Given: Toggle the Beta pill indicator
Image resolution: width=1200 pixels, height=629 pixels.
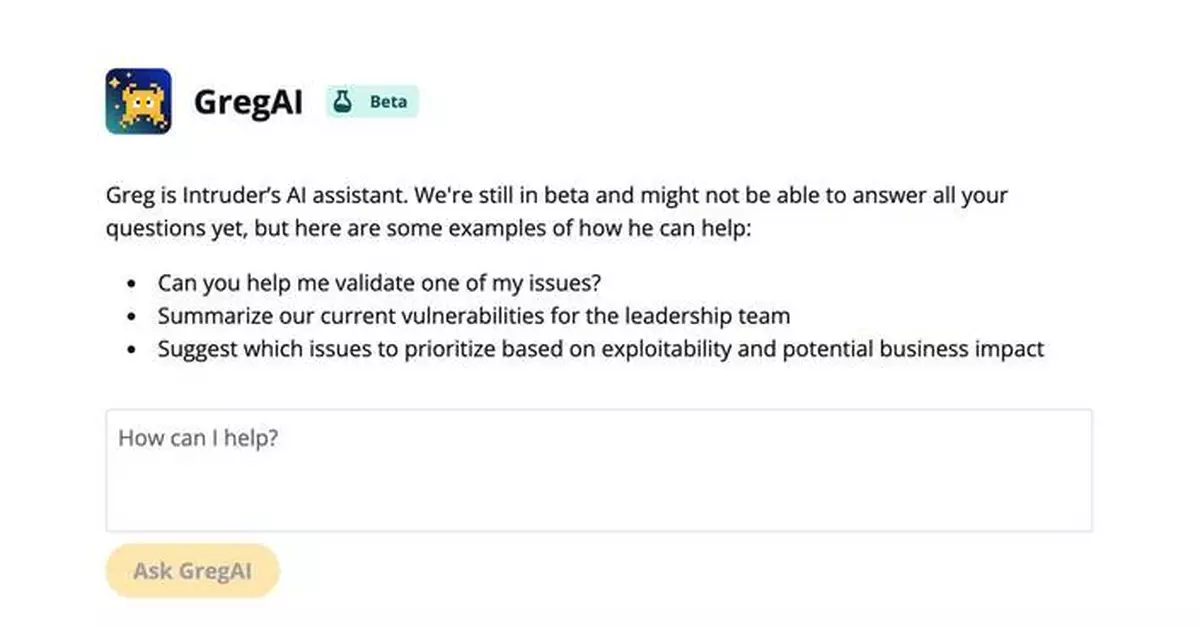Looking at the screenshot, I should click(x=372, y=101).
